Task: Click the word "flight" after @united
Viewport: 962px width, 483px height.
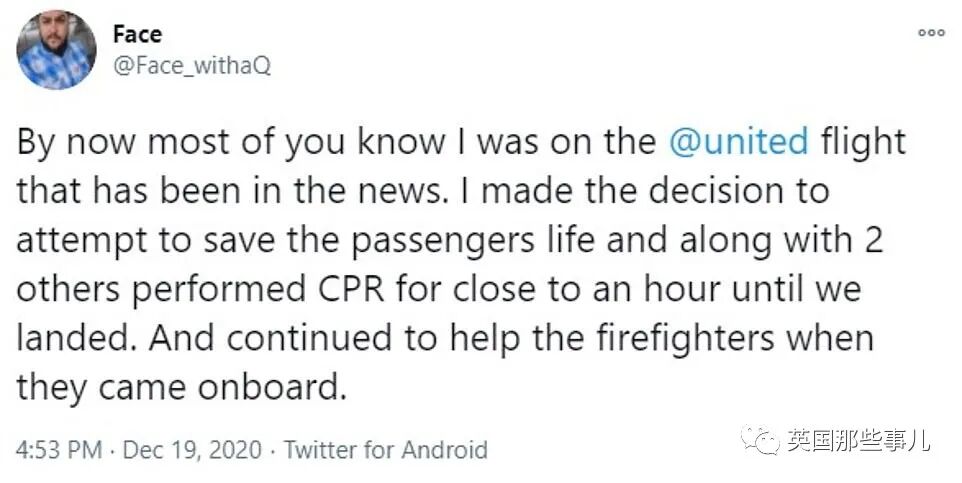Action: coord(862,142)
